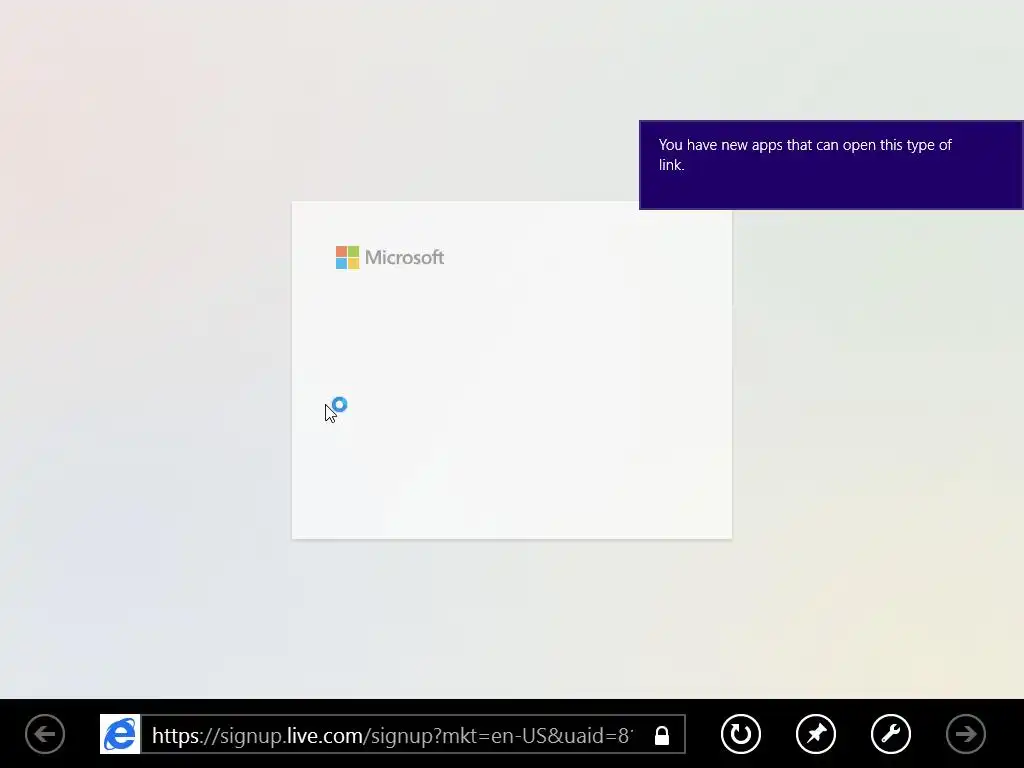Refresh the page with the reload button
The height and width of the screenshot is (768, 1024).
[741, 734]
